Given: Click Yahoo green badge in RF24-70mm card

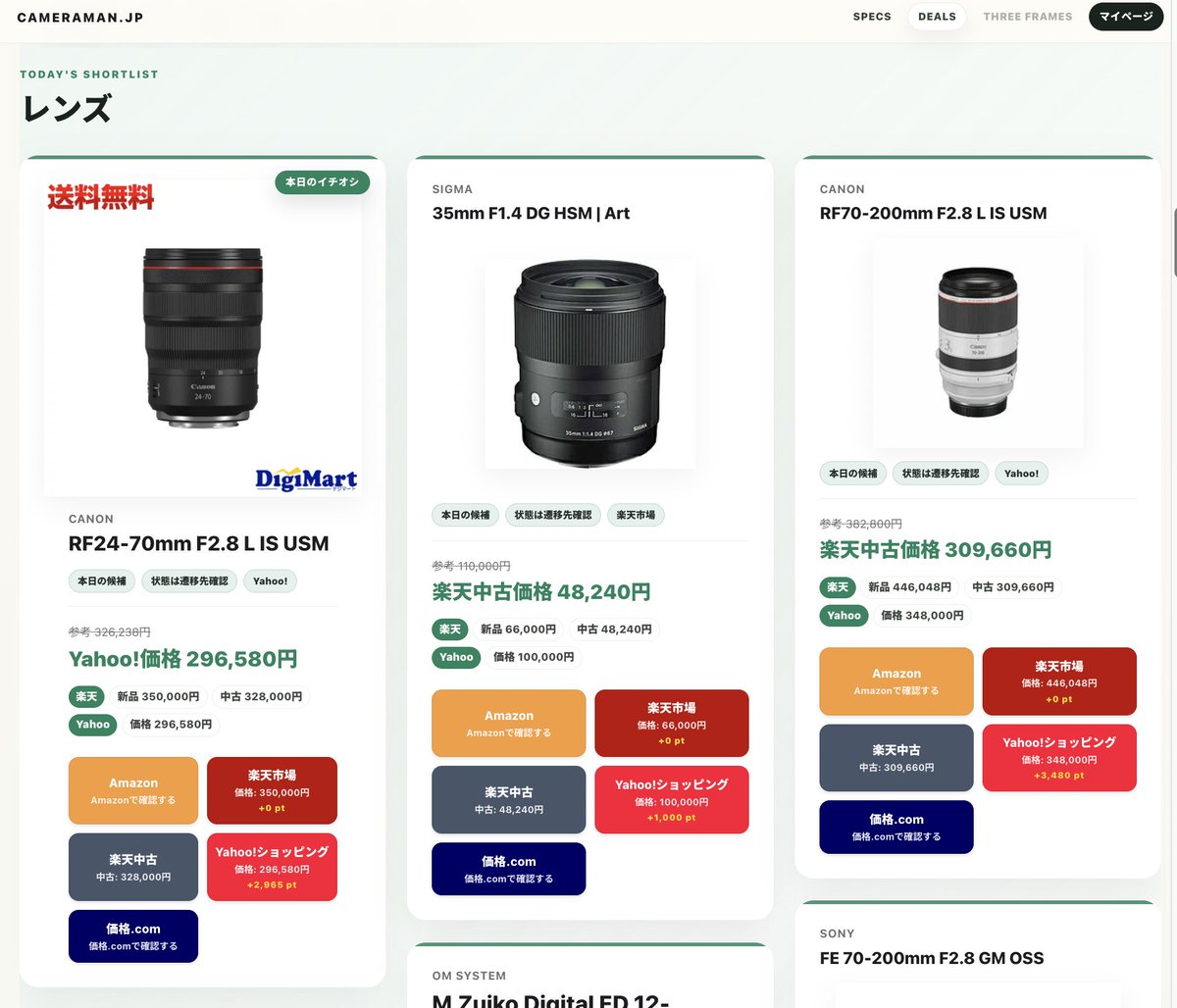Looking at the screenshot, I should pyautogui.click(x=93, y=725).
